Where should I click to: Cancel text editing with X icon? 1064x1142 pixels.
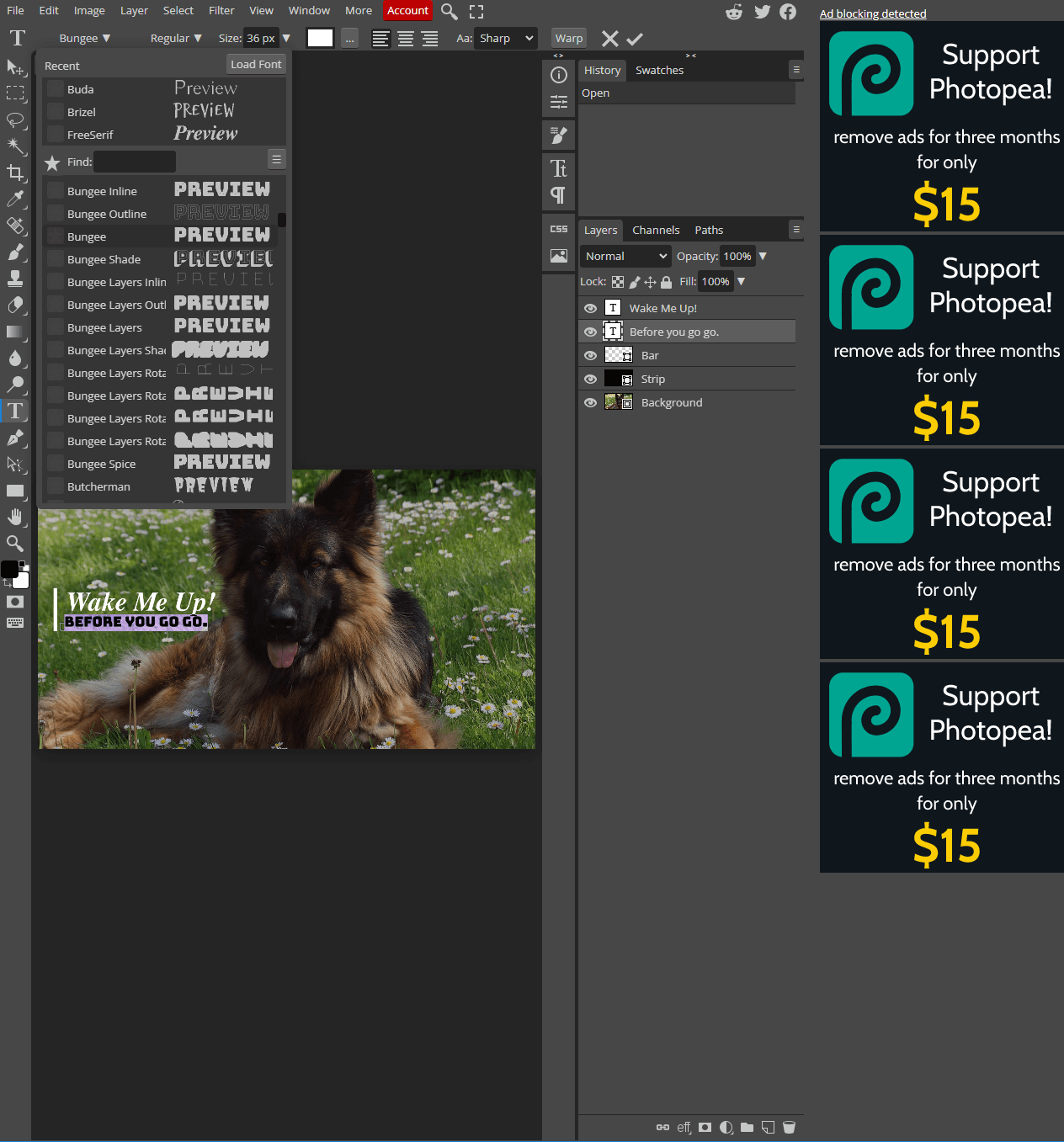(x=610, y=39)
